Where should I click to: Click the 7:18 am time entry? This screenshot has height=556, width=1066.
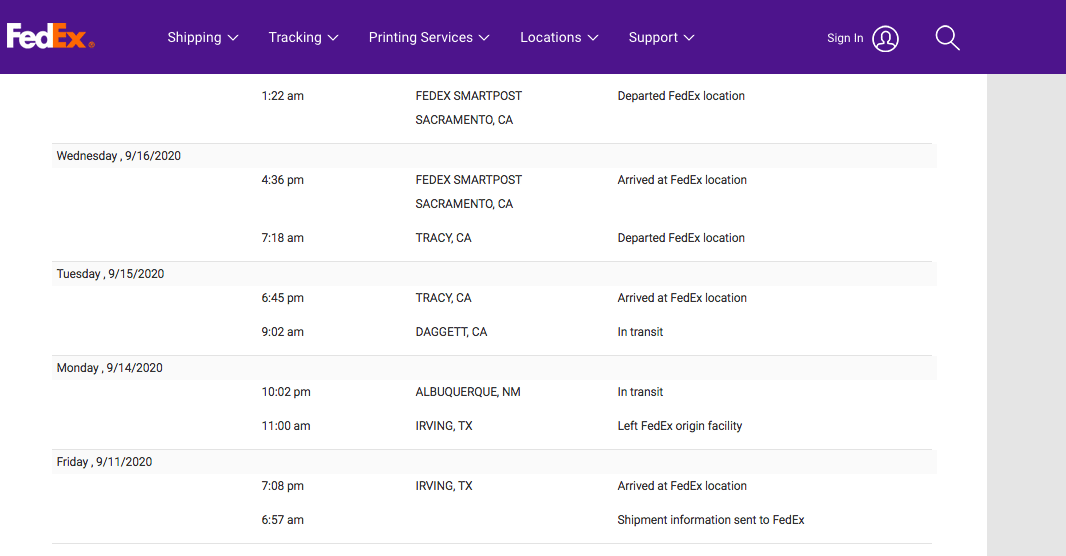(x=283, y=238)
